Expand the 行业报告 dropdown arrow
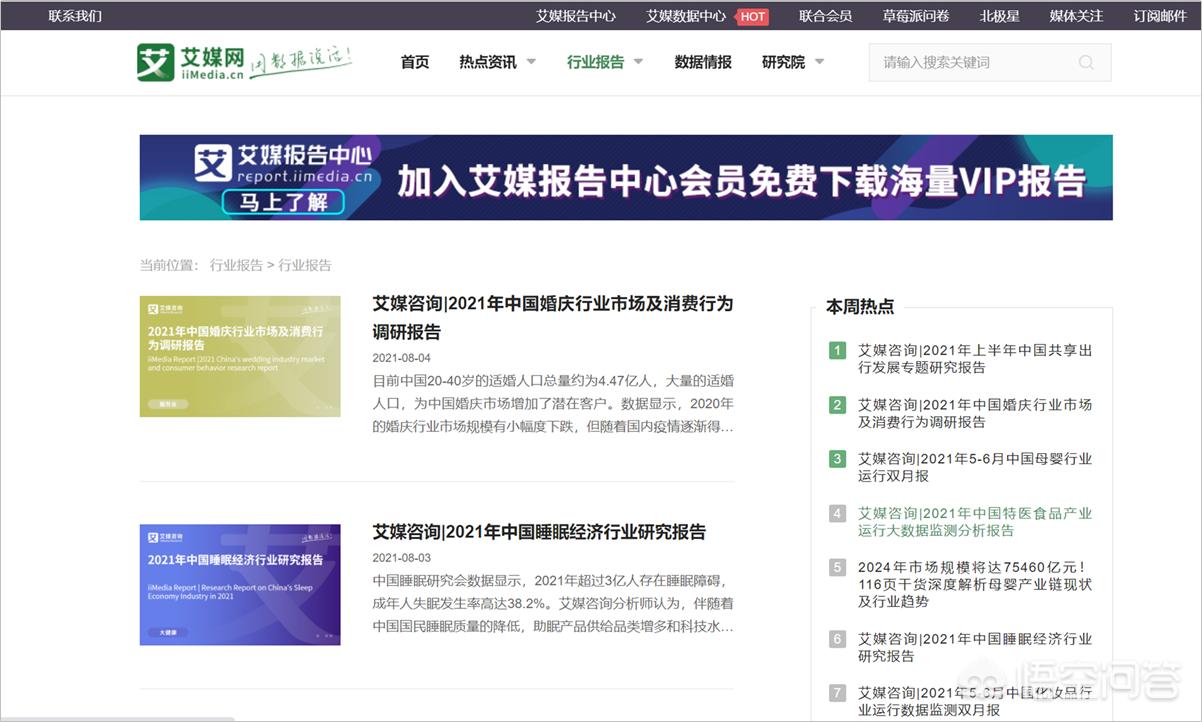This screenshot has width=1202, height=722. [638, 62]
